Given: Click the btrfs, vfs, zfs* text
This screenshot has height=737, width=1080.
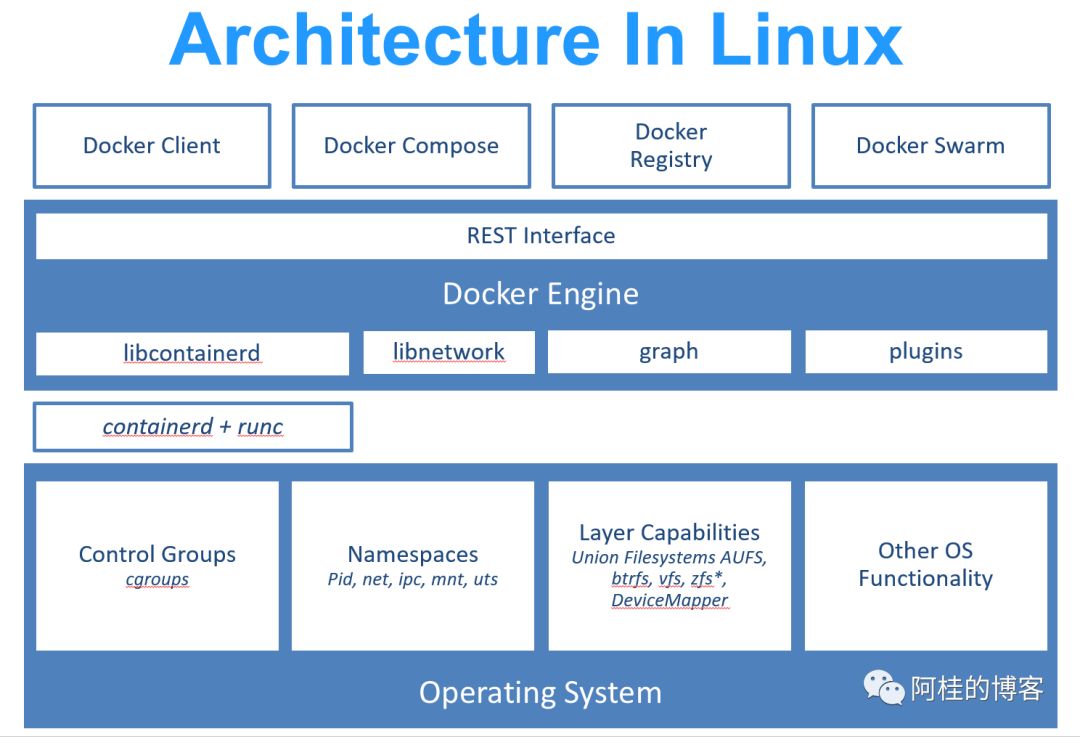Looking at the screenshot, I should (669, 579).
